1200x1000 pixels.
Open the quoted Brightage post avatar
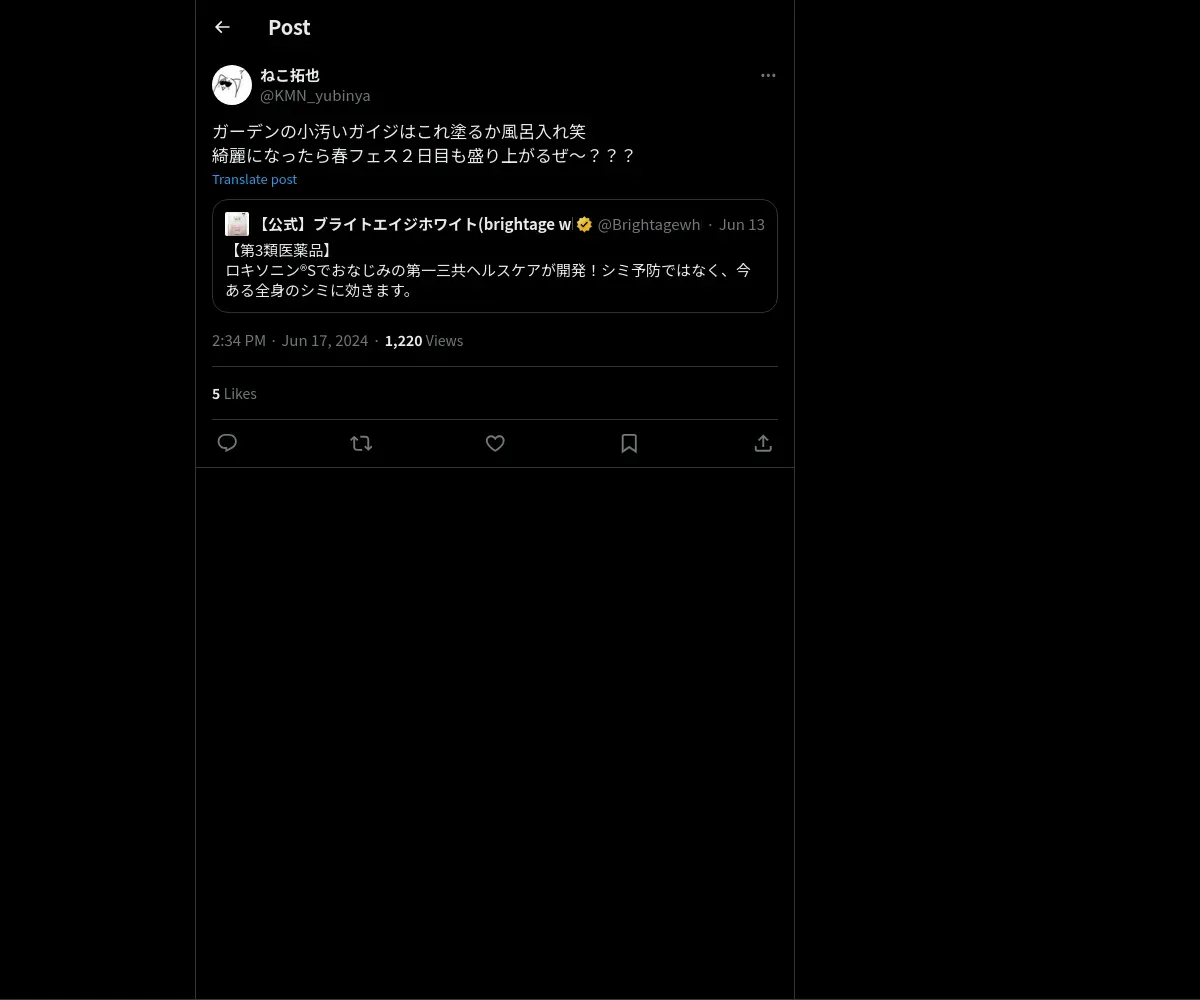pyautogui.click(x=237, y=224)
